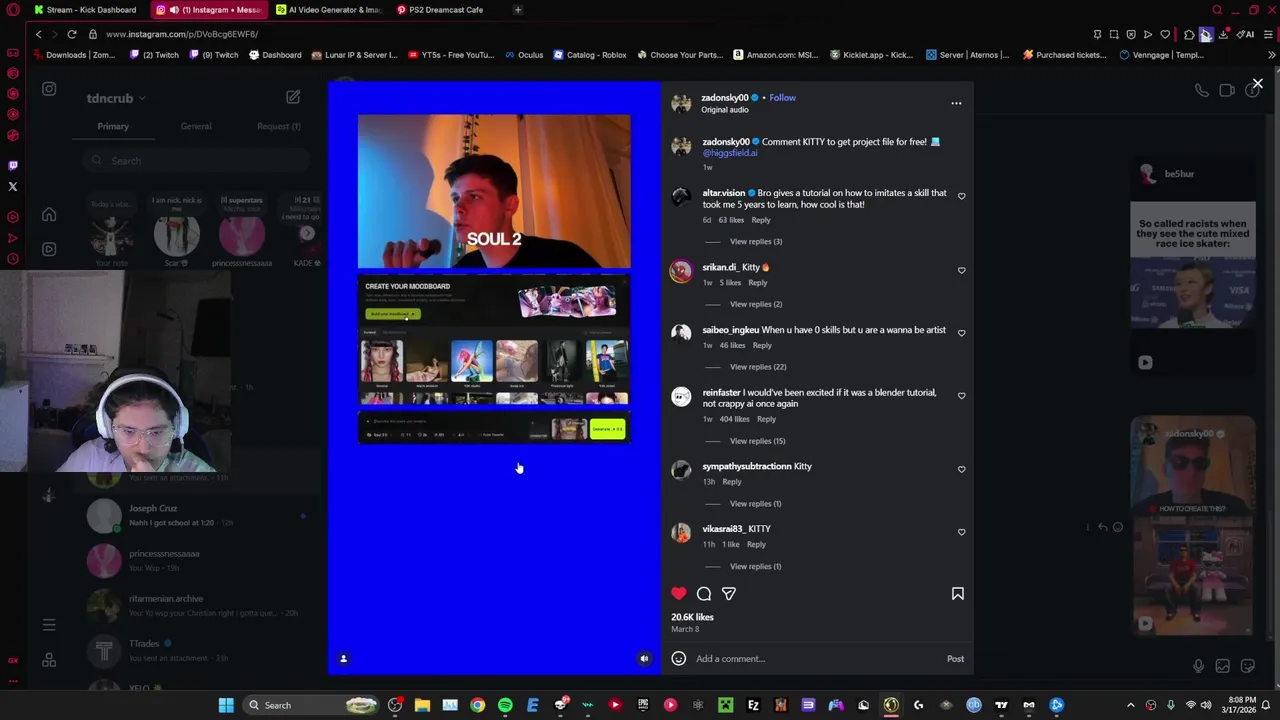1280x720 pixels.
Task: Open the tdncrub account switcher chevron
Action: (142, 99)
